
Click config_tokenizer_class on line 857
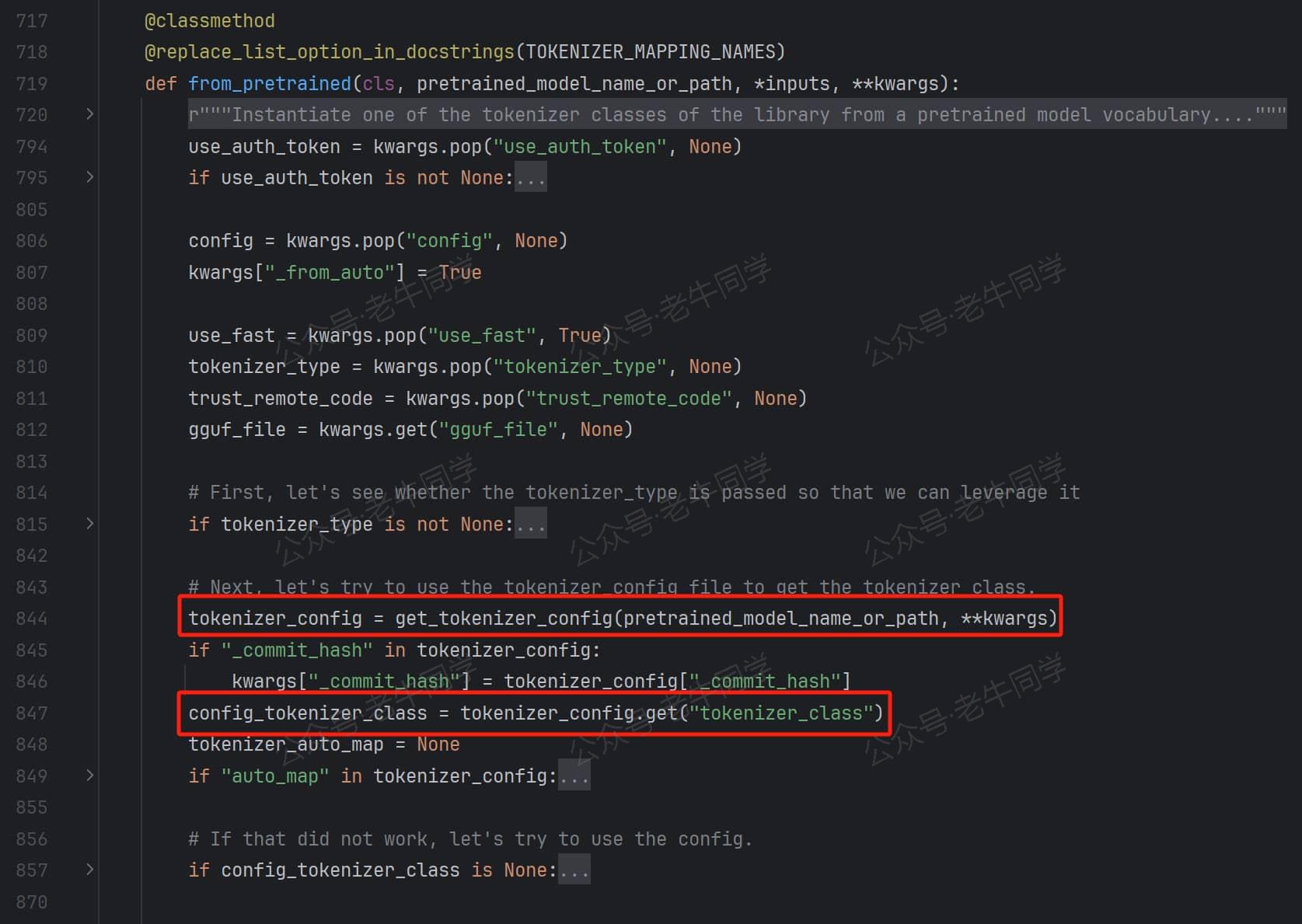[340, 870]
